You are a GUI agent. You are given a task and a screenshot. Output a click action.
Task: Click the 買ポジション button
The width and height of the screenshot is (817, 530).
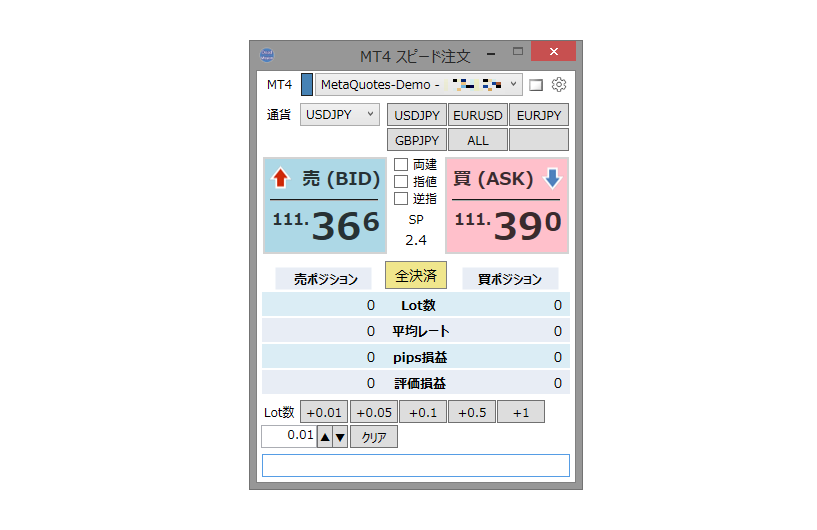pos(510,279)
